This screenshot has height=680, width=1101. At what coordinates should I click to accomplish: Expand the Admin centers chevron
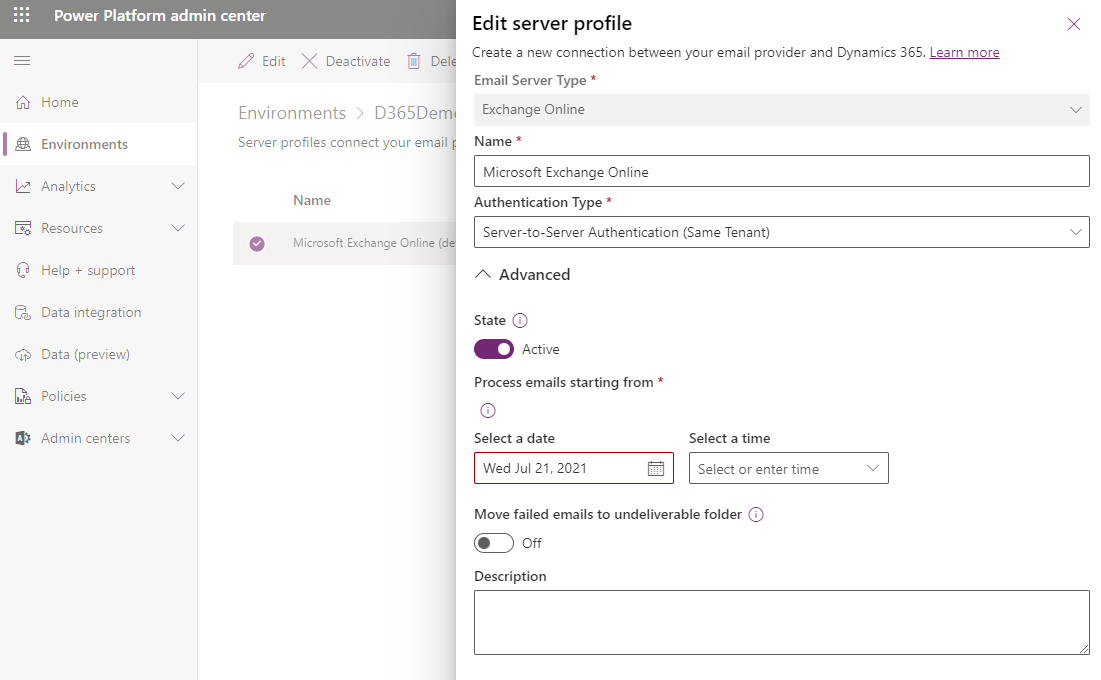click(178, 438)
